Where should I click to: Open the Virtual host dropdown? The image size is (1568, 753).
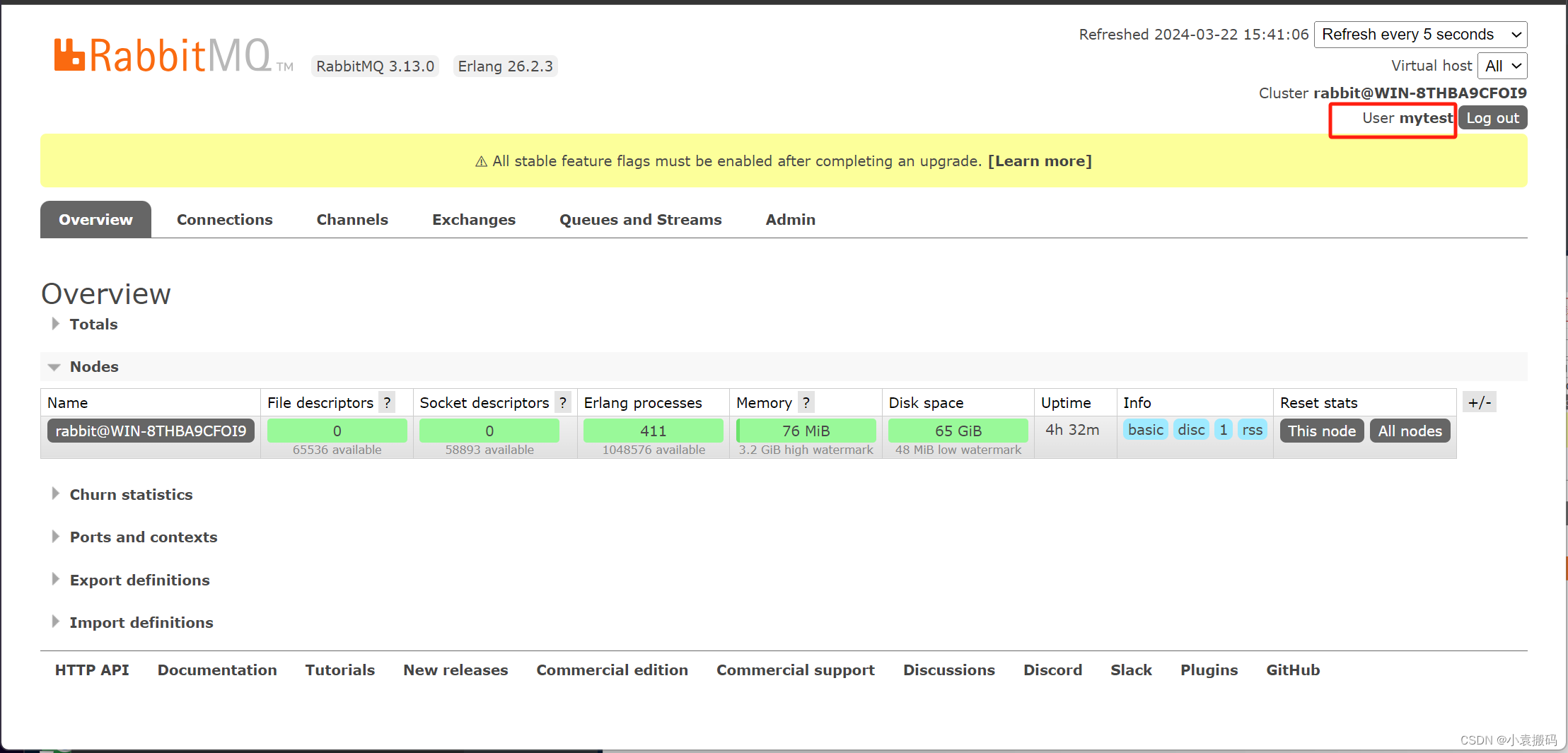click(1502, 65)
